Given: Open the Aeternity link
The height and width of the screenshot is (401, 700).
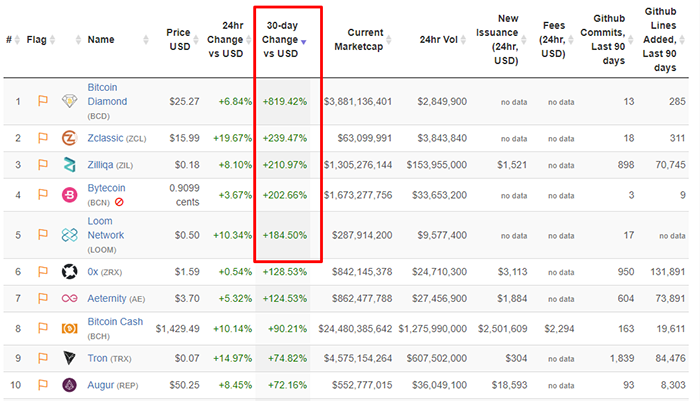Looking at the screenshot, I should (107, 298).
